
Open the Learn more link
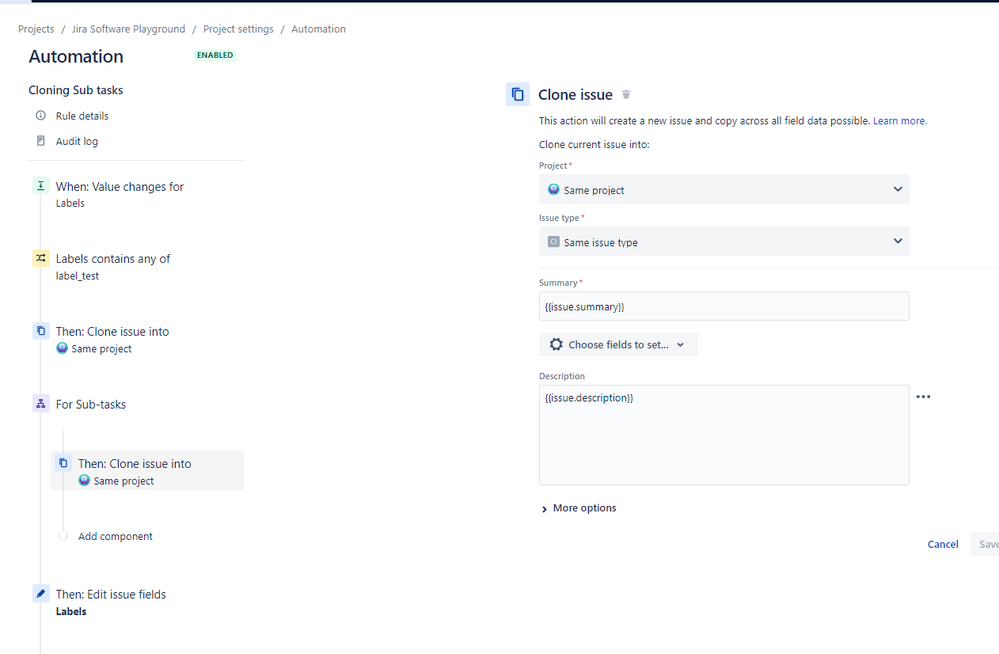900,120
